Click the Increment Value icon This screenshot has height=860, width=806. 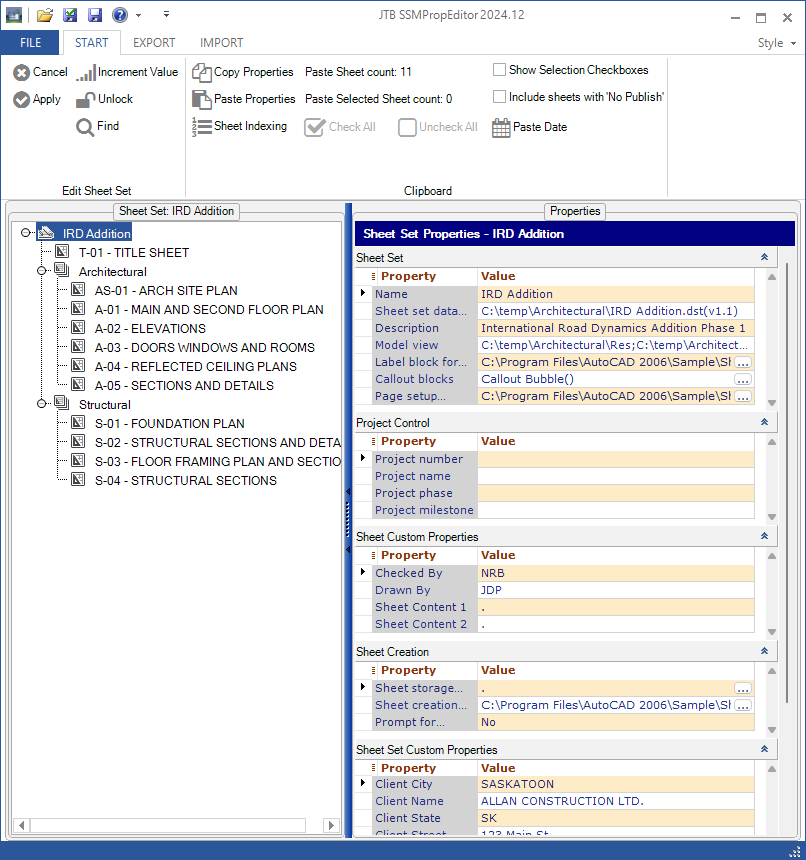(86, 72)
